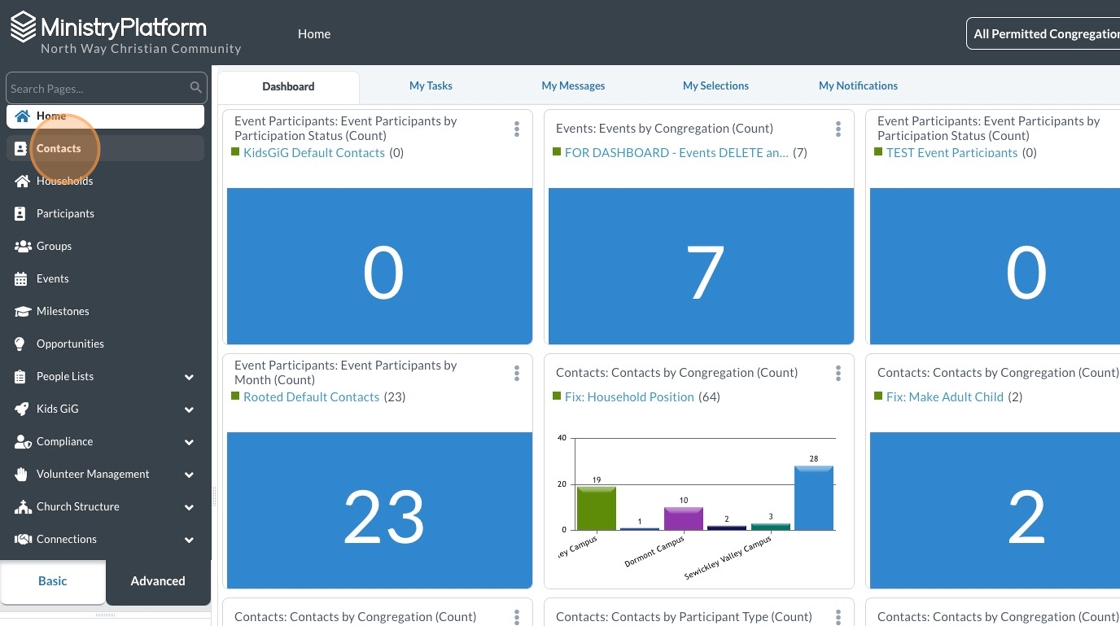Switch sidebar to Advanced mode
Viewport: 1120px width, 626px height.
[x=158, y=581]
